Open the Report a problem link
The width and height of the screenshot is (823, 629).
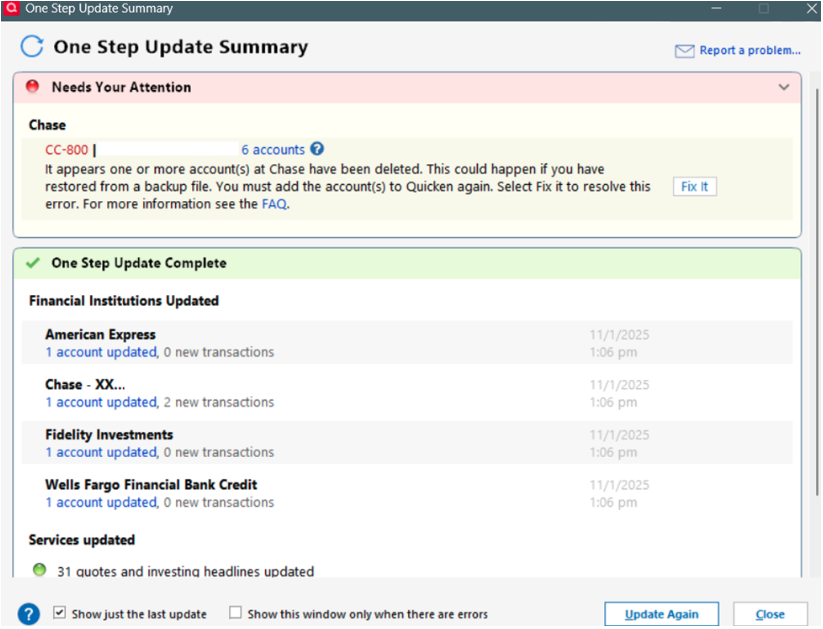pos(750,50)
